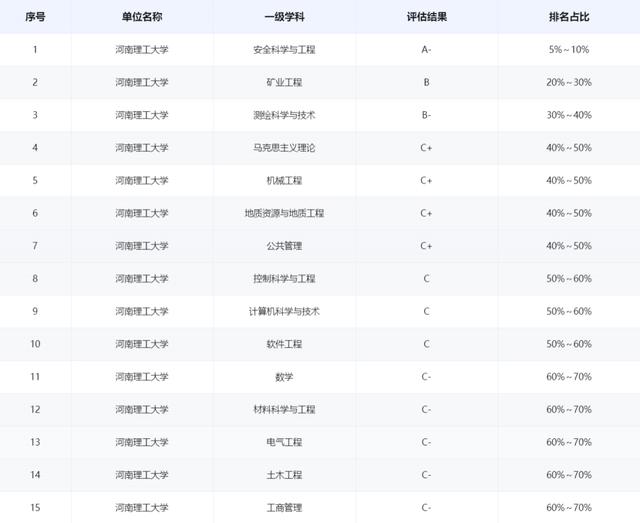Screen dimensions: 640x523
Task: Click row number 12 in 序号 column
Action: (x=35, y=409)
